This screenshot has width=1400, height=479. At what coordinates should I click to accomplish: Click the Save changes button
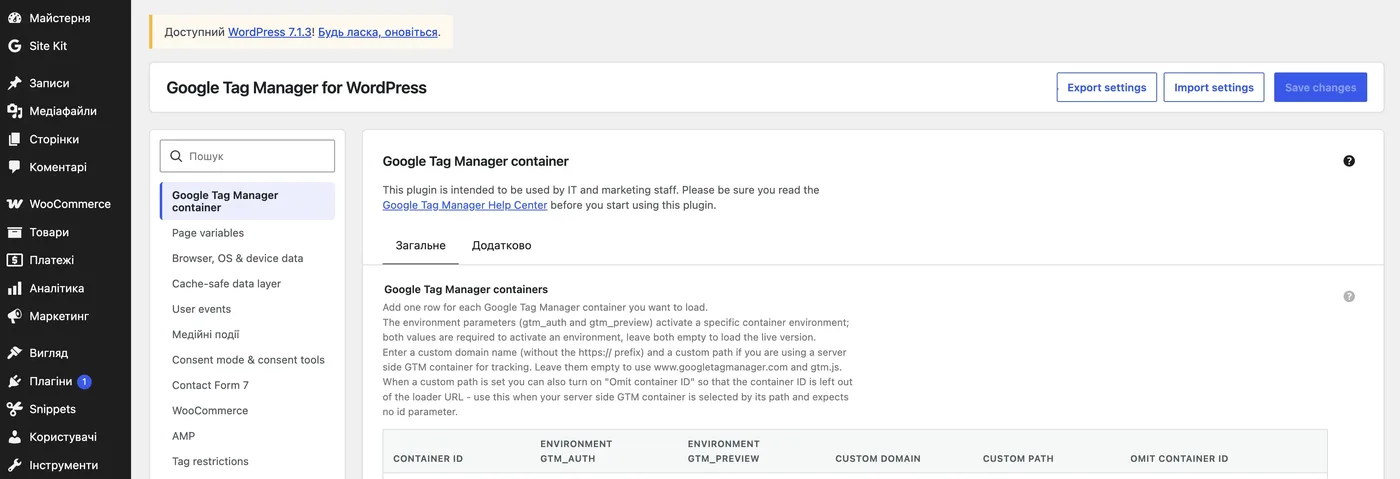[1320, 87]
